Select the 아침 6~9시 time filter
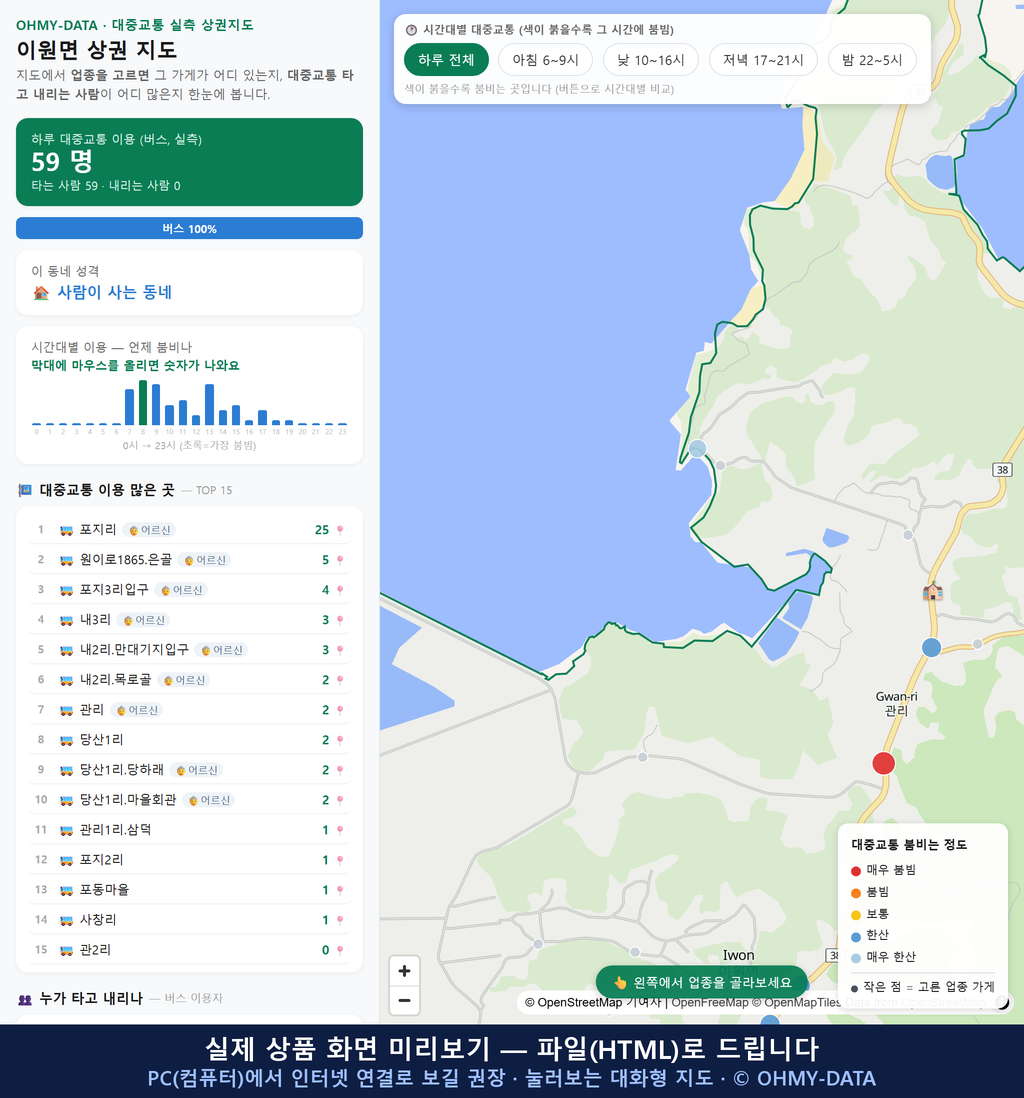The height and width of the screenshot is (1098, 1024). [546, 60]
